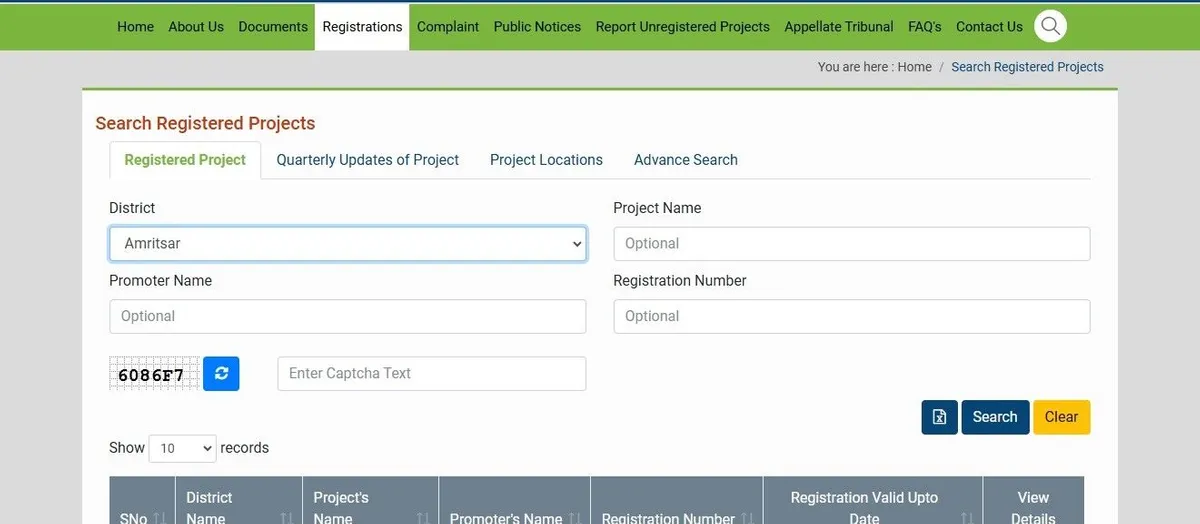
Task: Refresh the captcha image
Action: [221, 374]
